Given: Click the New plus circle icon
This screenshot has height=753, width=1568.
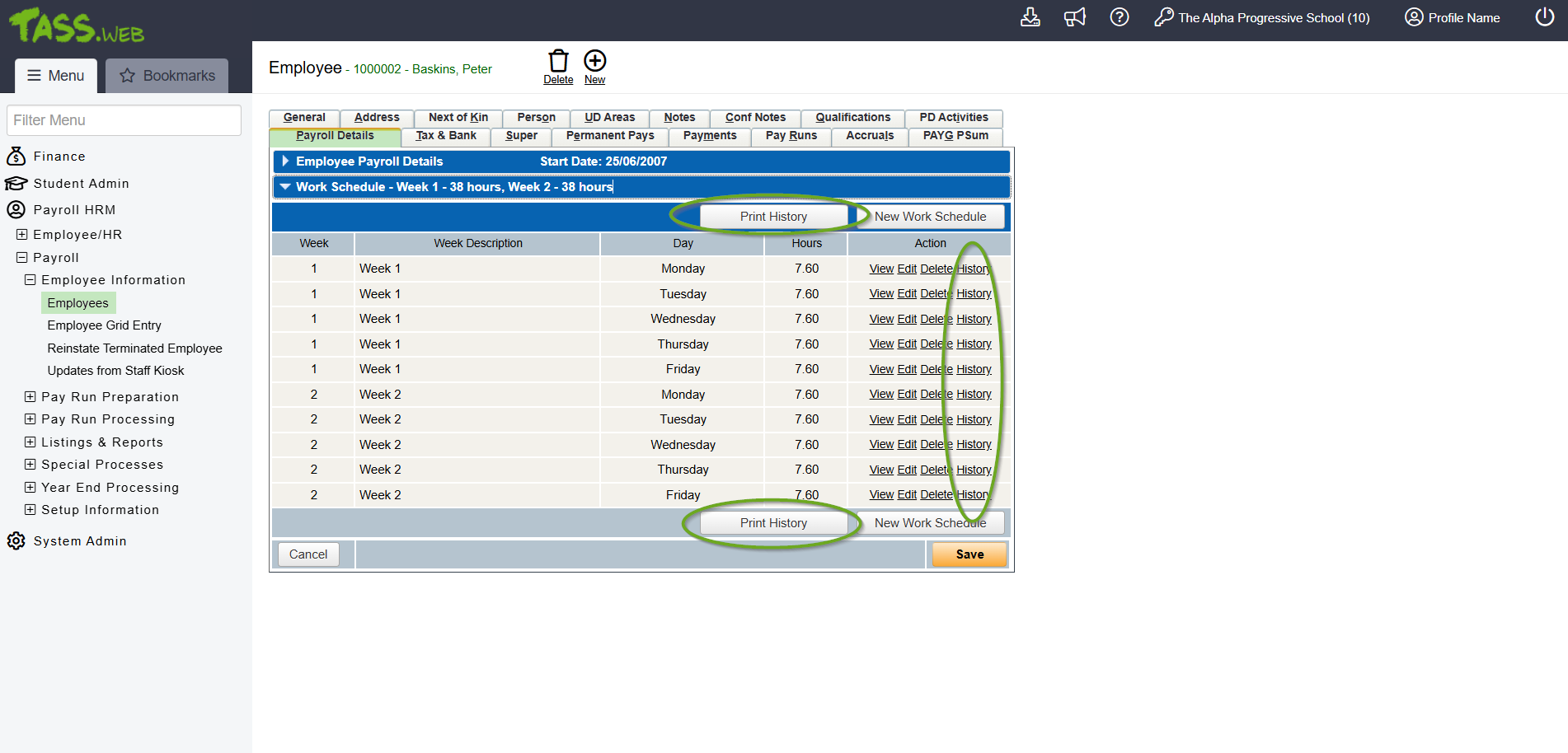Looking at the screenshot, I should click(x=594, y=62).
